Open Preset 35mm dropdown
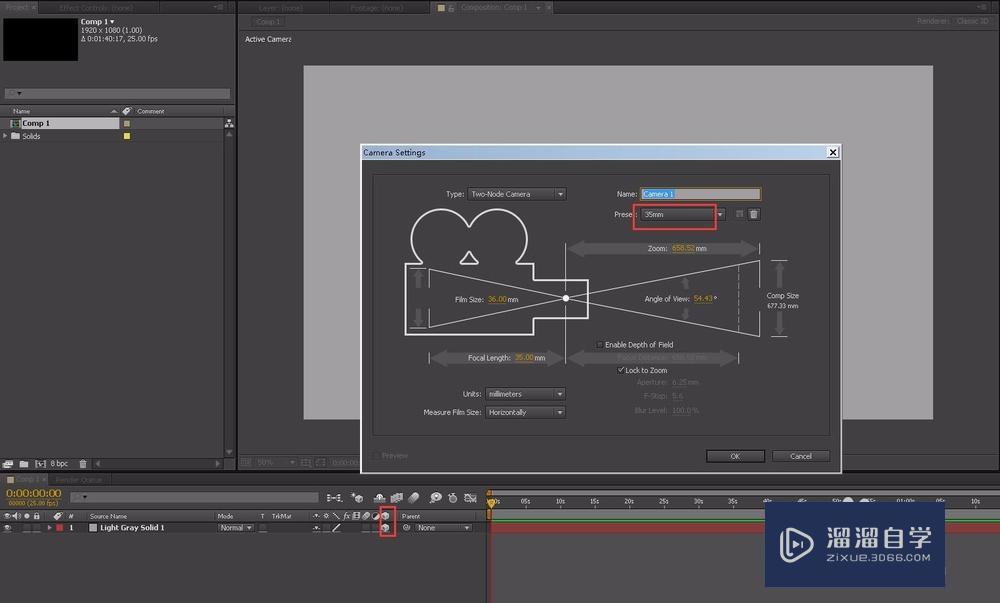The image size is (1000, 603). point(682,215)
